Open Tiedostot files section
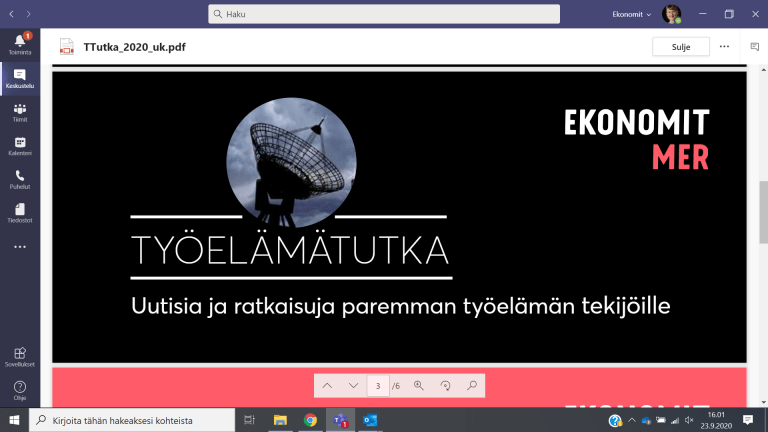 (20, 213)
